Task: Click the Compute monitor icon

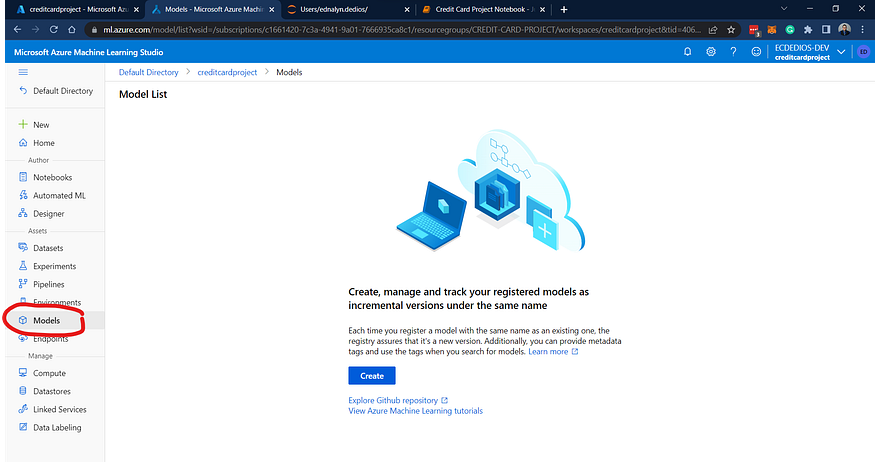Action: (x=23, y=373)
